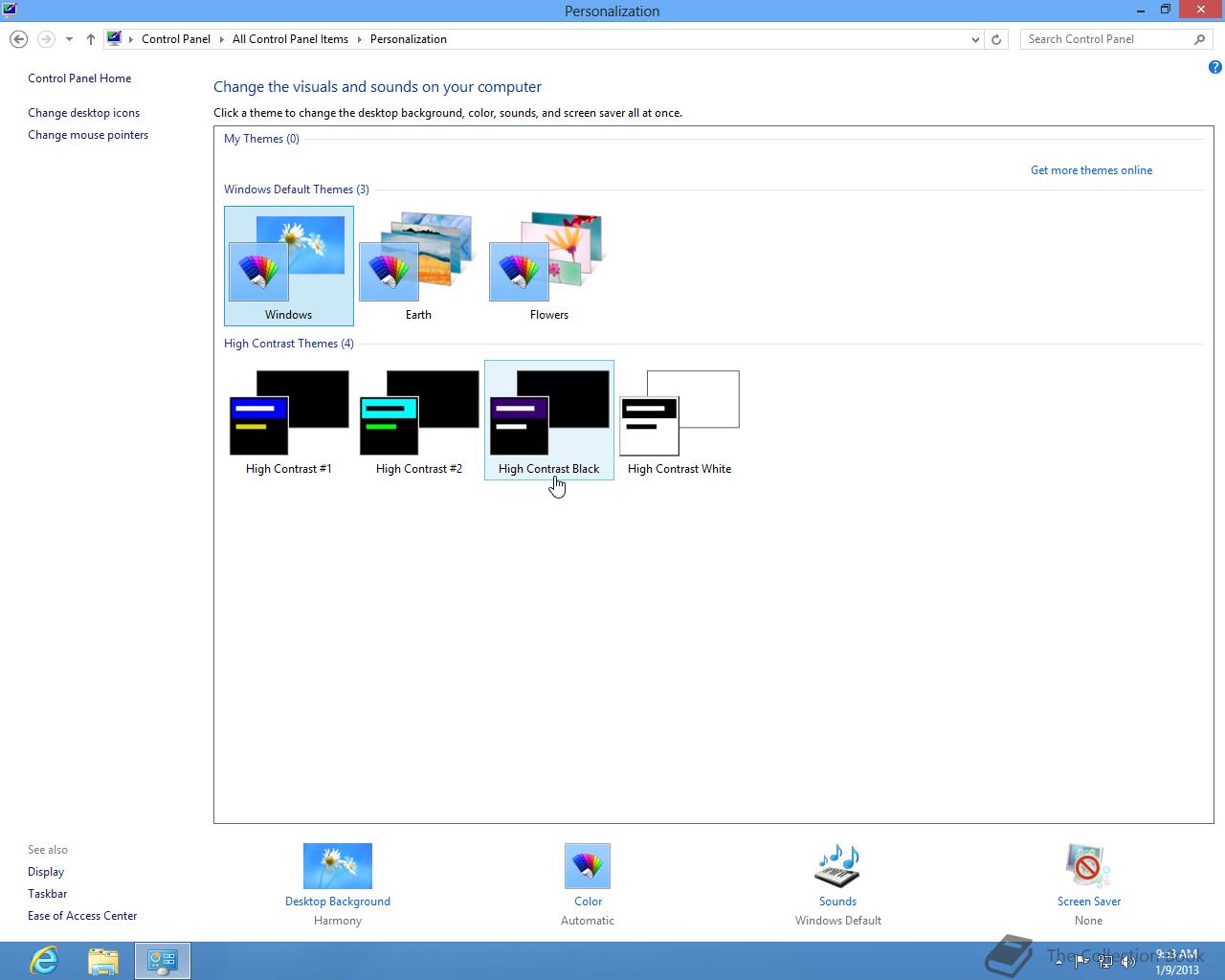
Task: Choose High Contrast White theme
Action: pyautogui.click(x=679, y=420)
